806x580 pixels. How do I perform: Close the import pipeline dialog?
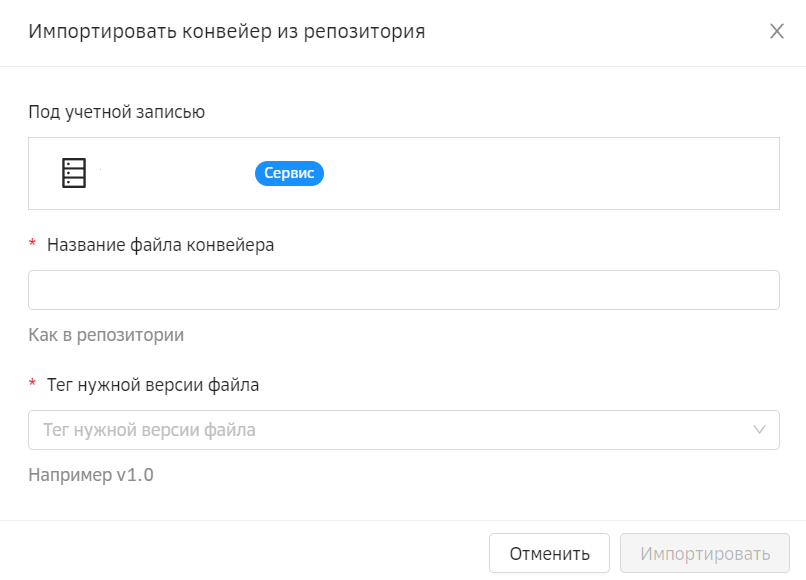(777, 31)
